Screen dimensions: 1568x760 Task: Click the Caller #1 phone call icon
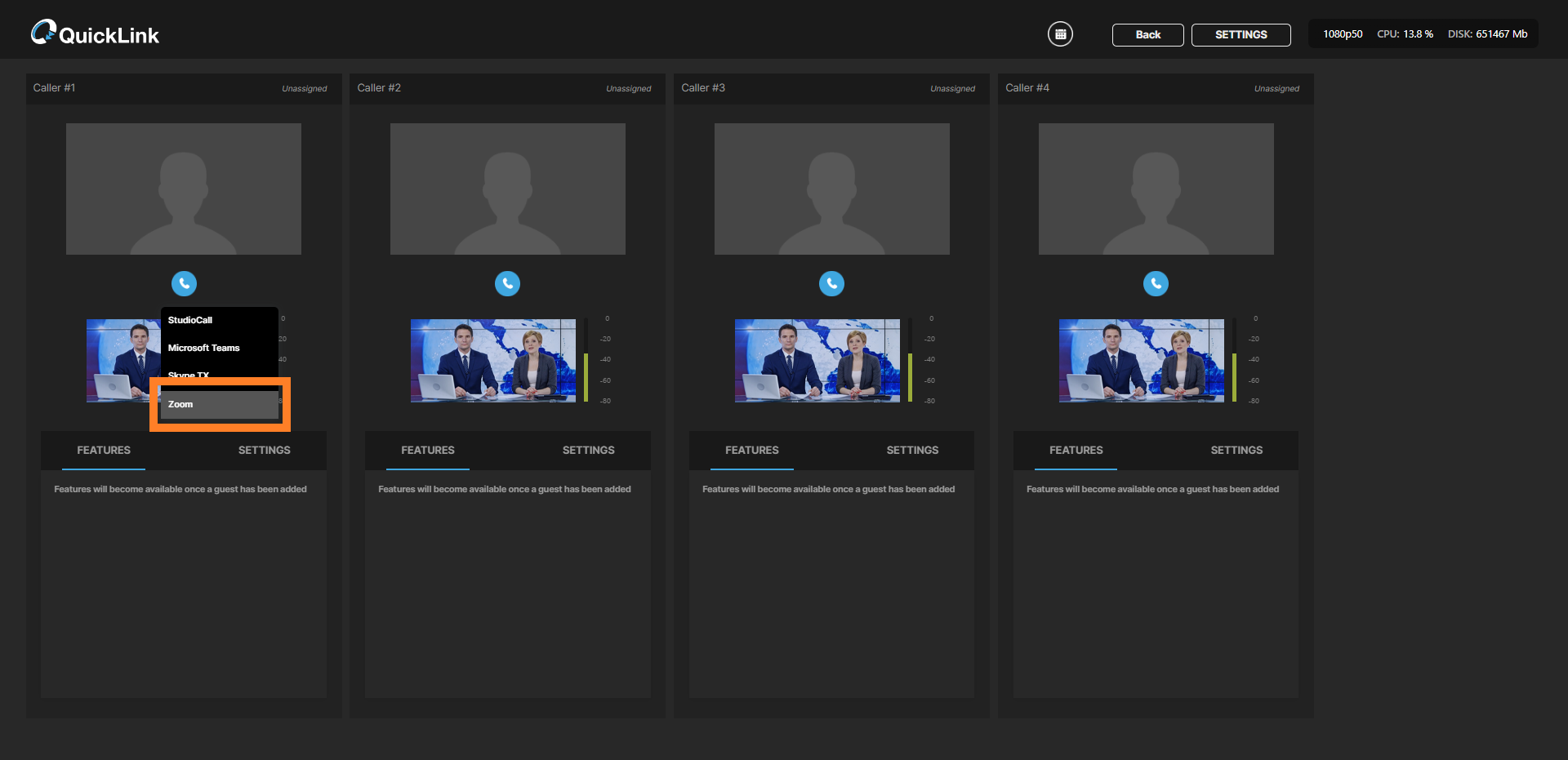(x=184, y=283)
